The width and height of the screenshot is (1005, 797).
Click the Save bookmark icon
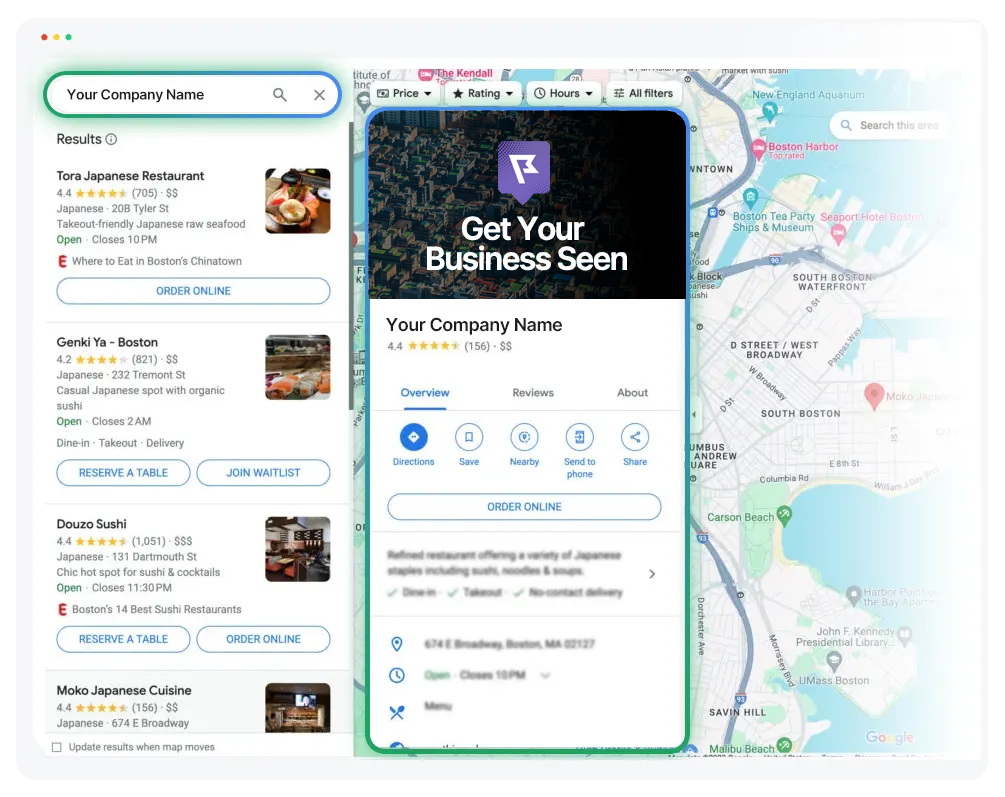tap(469, 437)
